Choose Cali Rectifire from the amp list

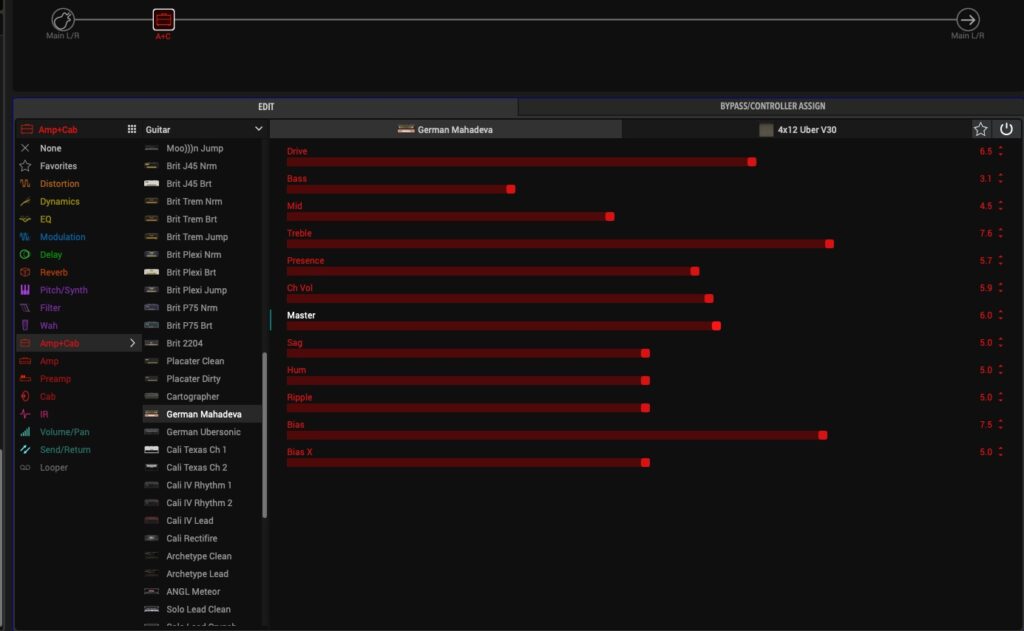pyautogui.click(x=191, y=539)
